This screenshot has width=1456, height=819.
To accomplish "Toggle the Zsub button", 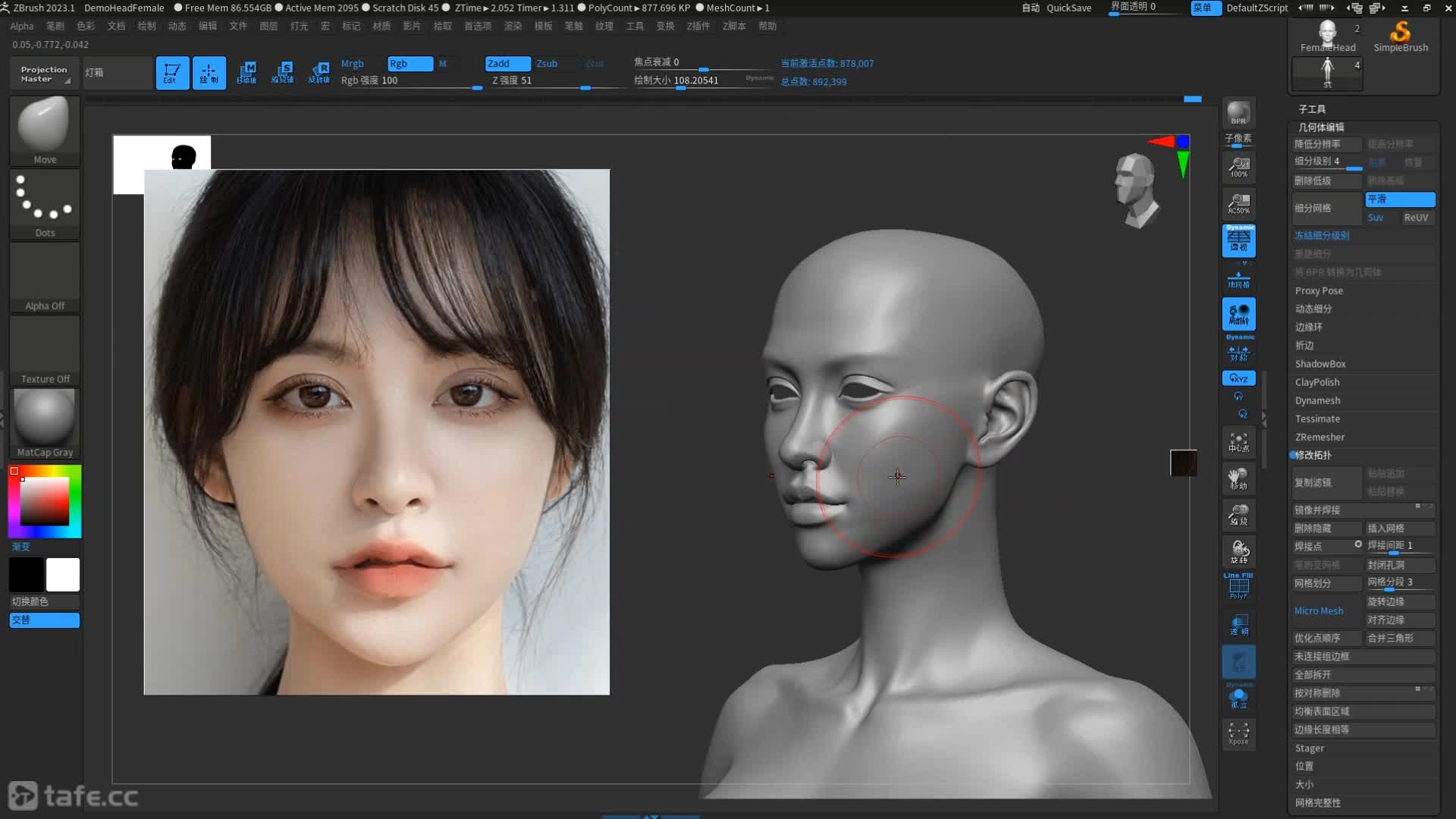I will 547,64.
